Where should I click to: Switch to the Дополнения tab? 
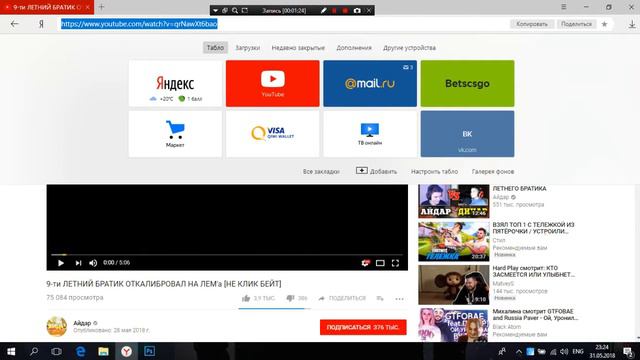(x=354, y=48)
